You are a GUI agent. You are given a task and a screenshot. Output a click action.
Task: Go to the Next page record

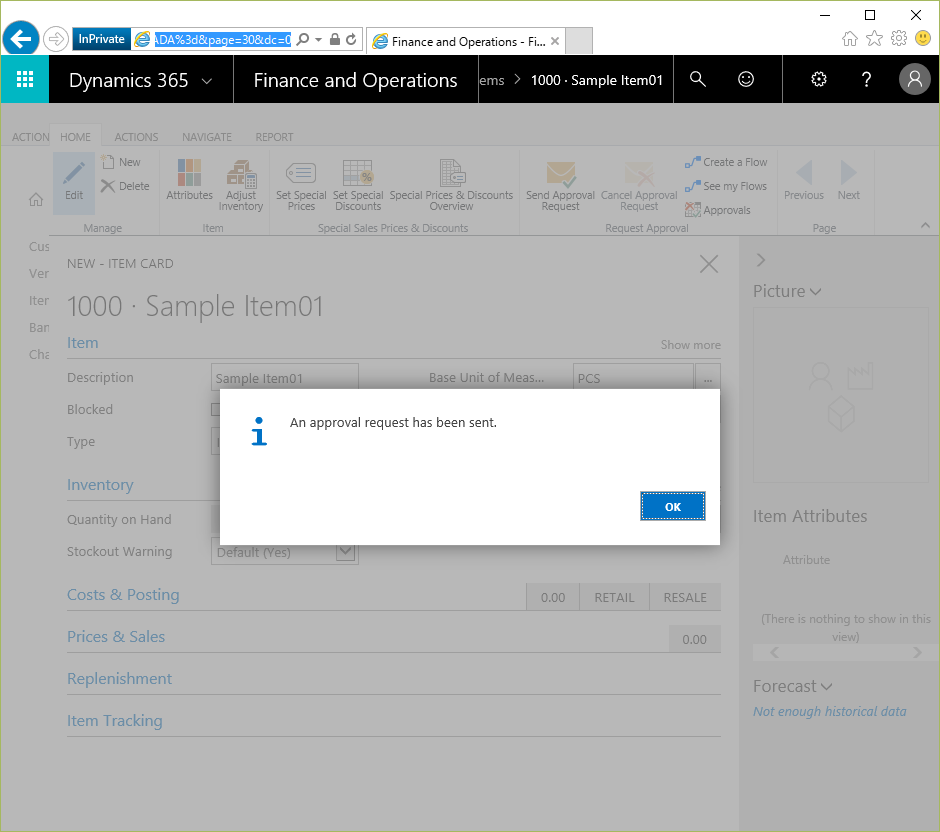click(x=848, y=180)
